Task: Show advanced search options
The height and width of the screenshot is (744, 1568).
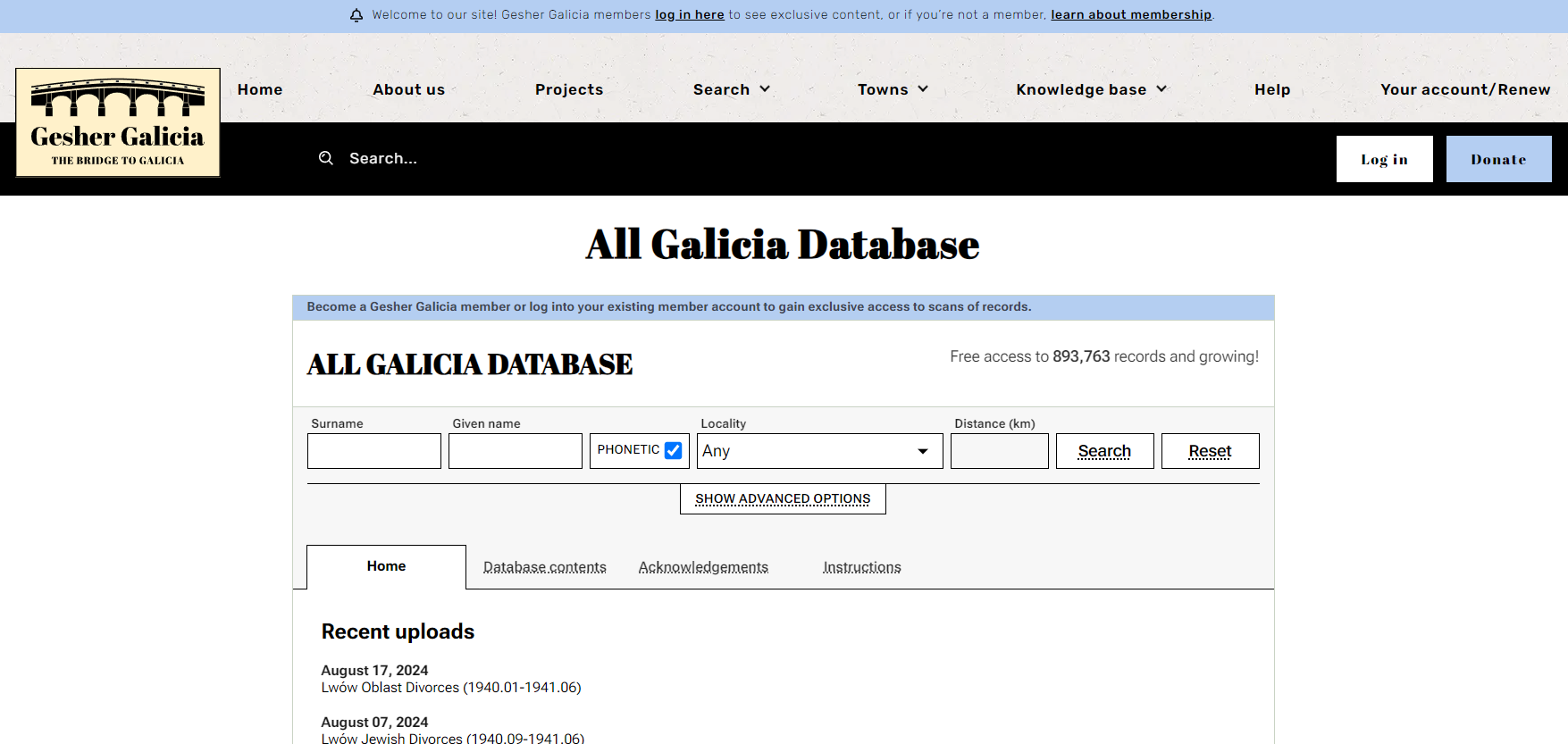Action: [783, 499]
